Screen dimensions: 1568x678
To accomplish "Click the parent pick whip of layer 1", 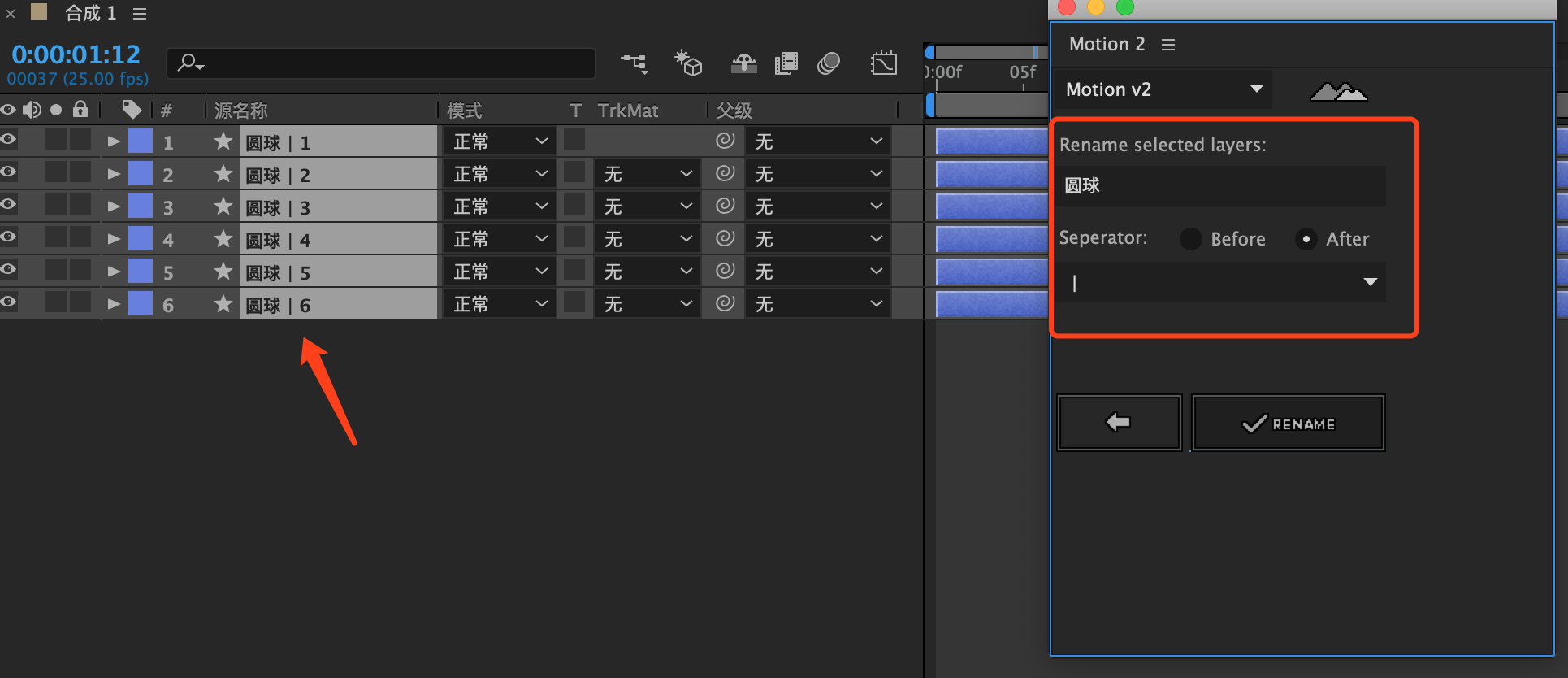I will (x=726, y=141).
